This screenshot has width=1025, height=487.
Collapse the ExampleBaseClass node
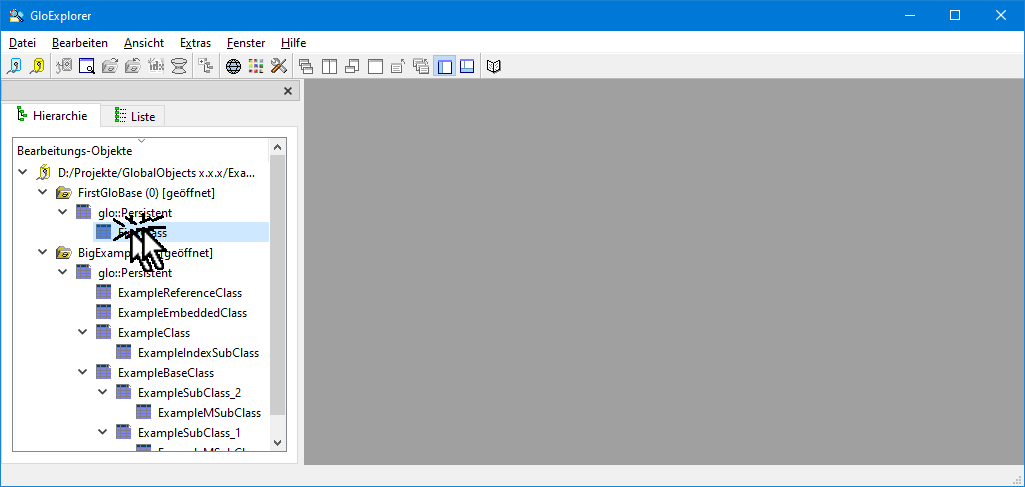[x=82, y=372]
